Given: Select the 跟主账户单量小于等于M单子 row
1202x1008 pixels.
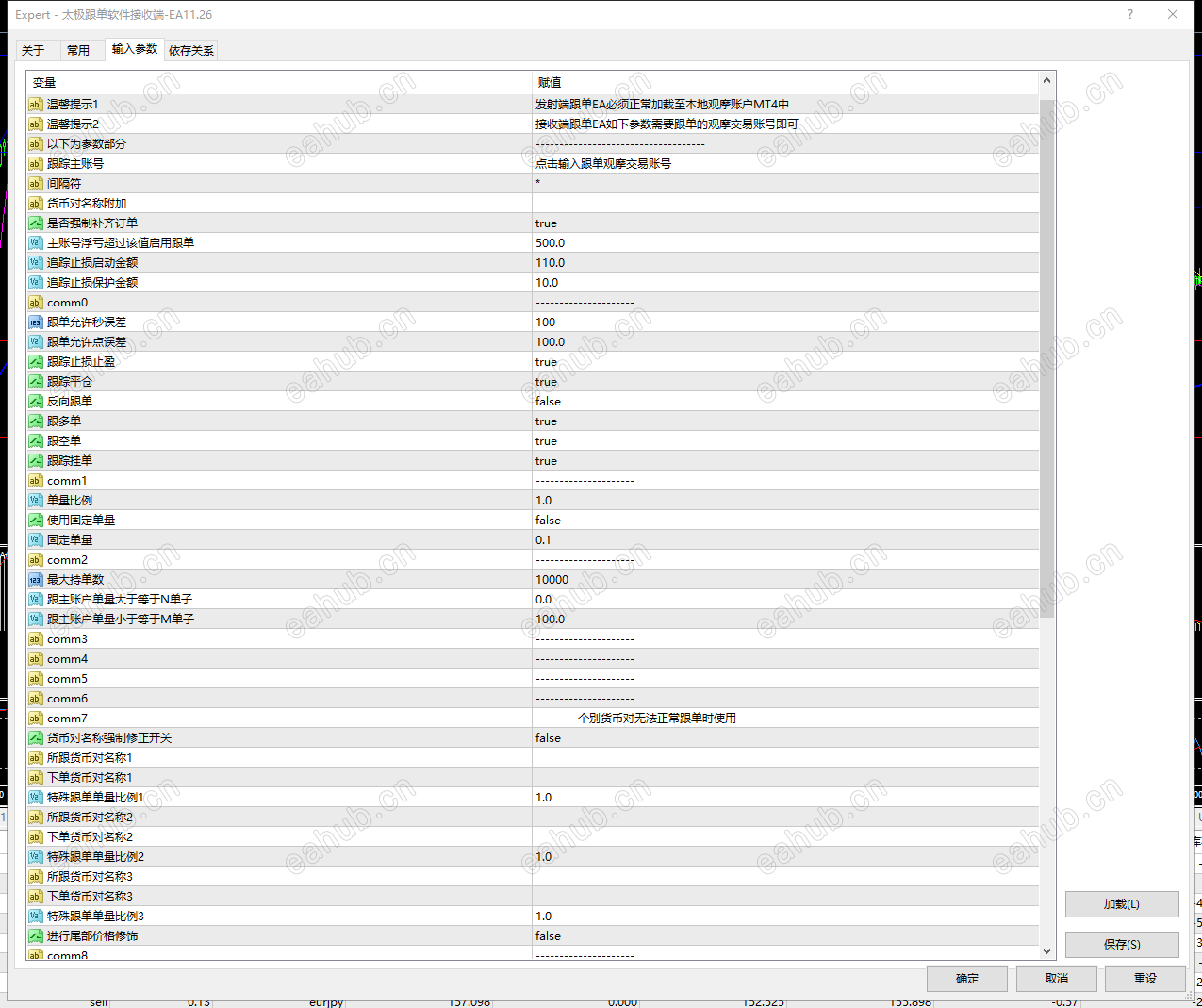Looking at the screenshot, I should 534,620.
